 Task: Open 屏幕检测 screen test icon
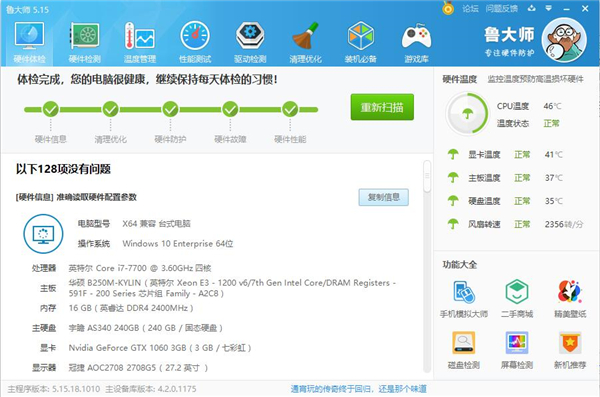517,343
